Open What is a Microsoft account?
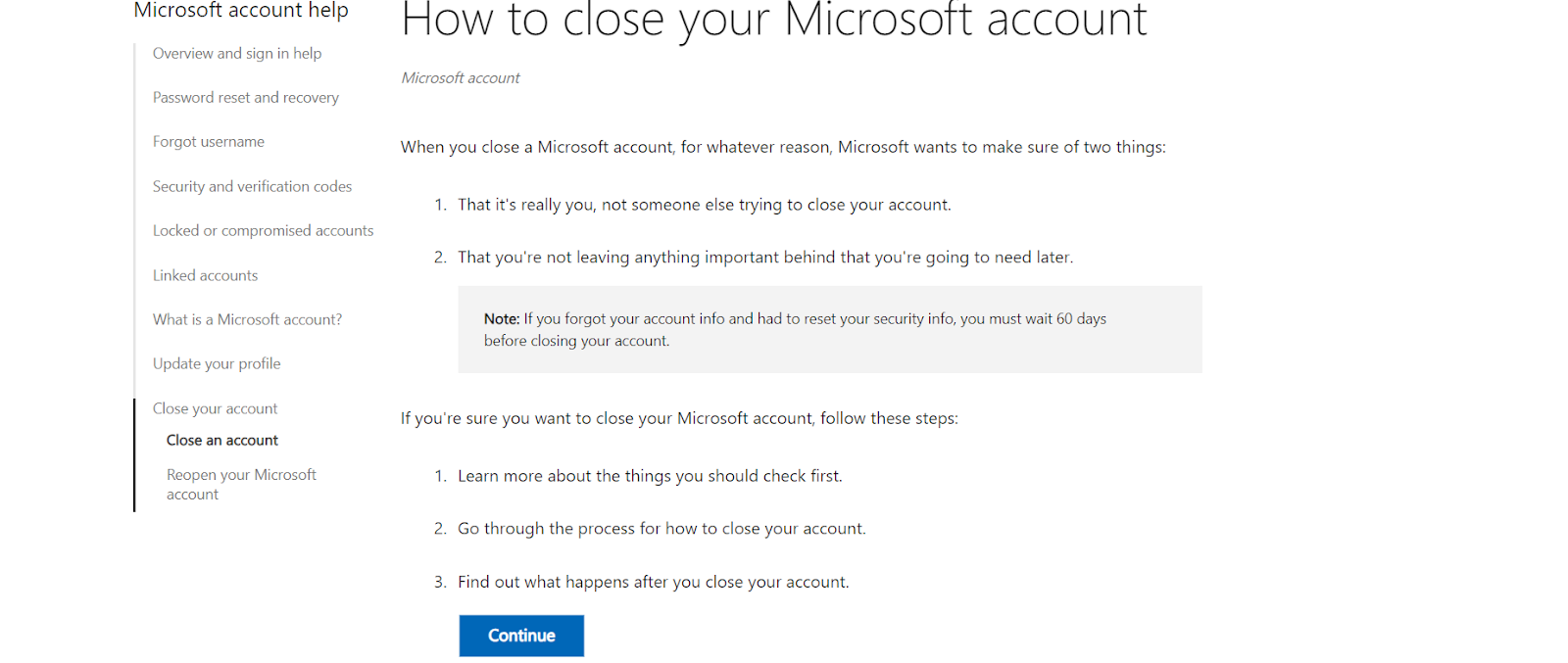The width and height of the screenshot is (1568, 663). pyautogui.click(x=248, y=319)
